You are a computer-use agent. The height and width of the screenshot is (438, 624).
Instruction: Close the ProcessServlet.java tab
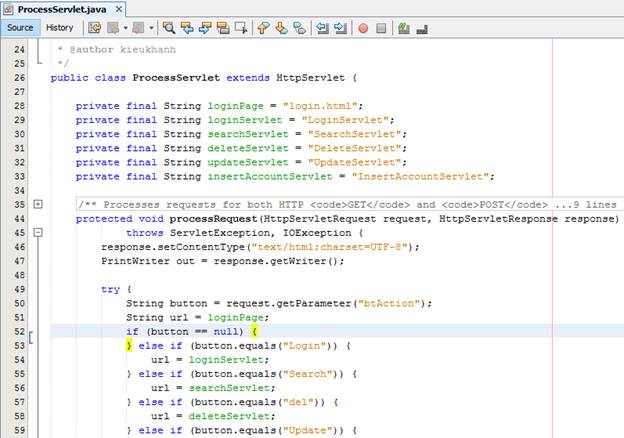tap(119, 9)
